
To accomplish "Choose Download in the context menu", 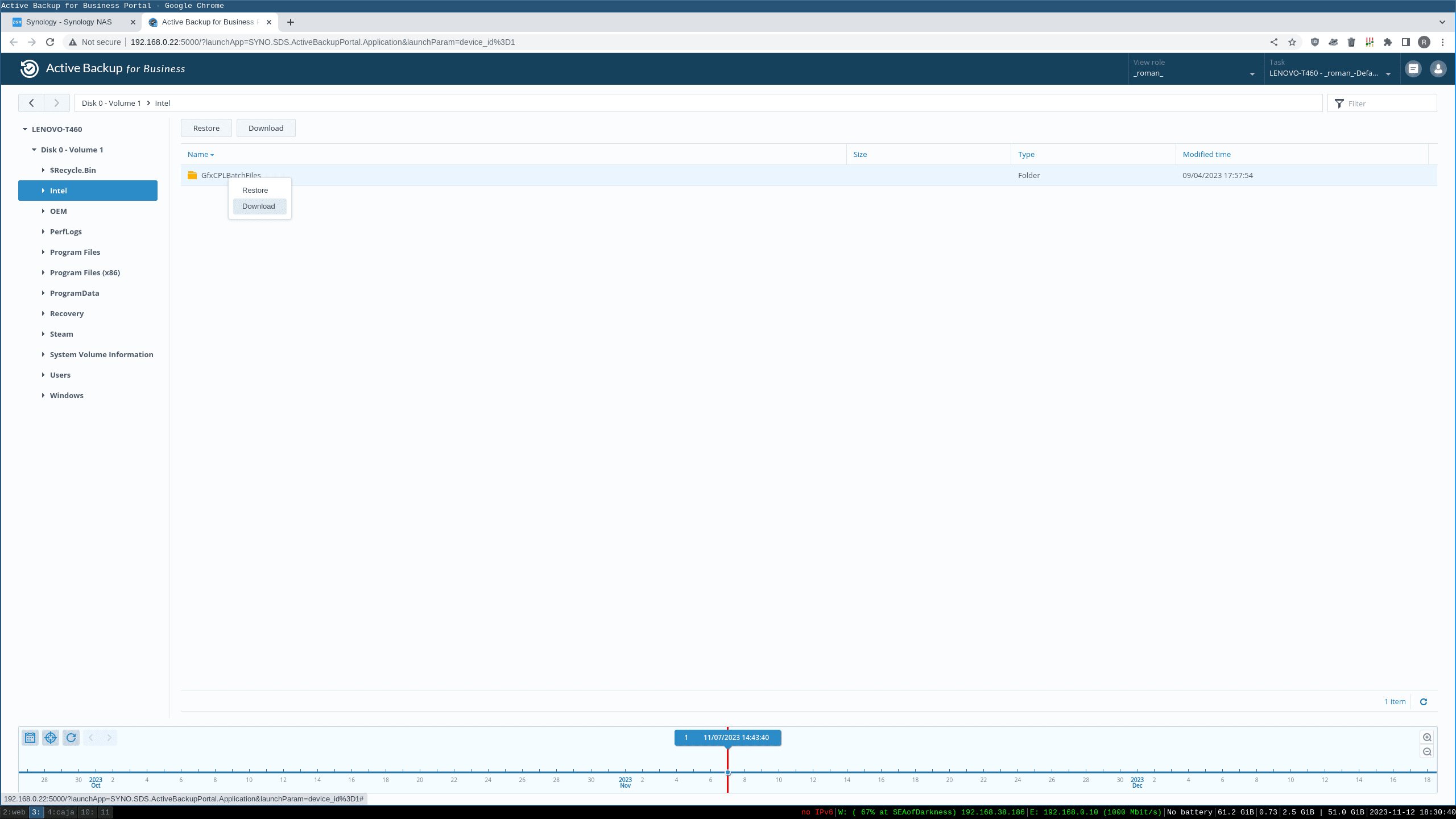I will [260, 206].
